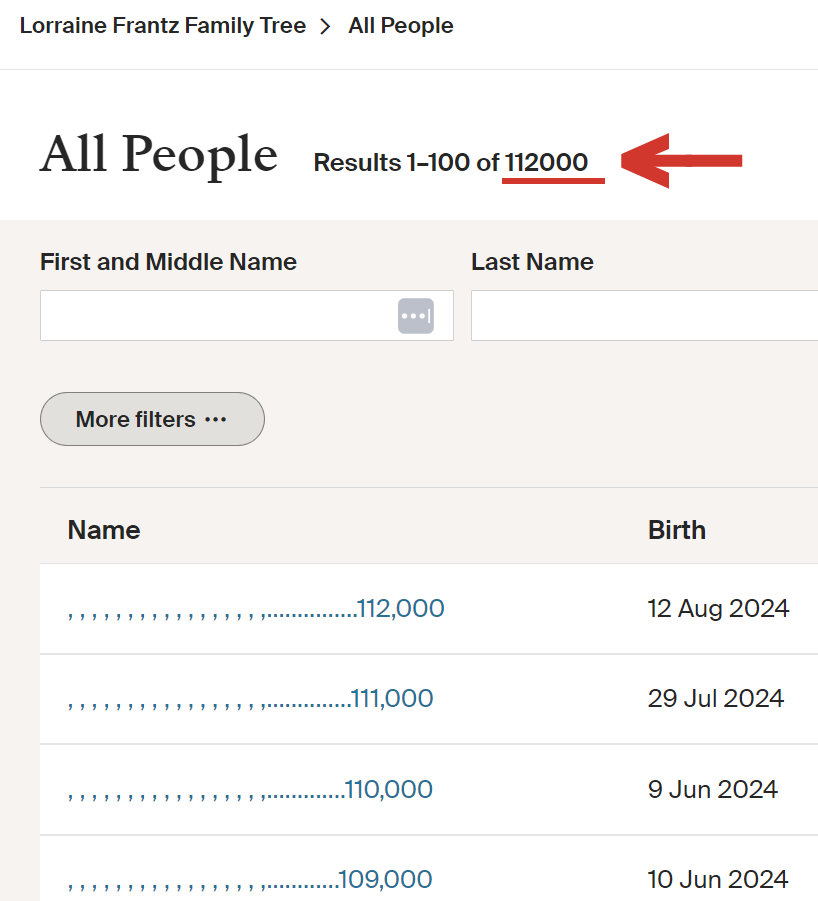This screenshot has height=901, width=818.
Task: Sort by the Birth column header
Action: 677,530
